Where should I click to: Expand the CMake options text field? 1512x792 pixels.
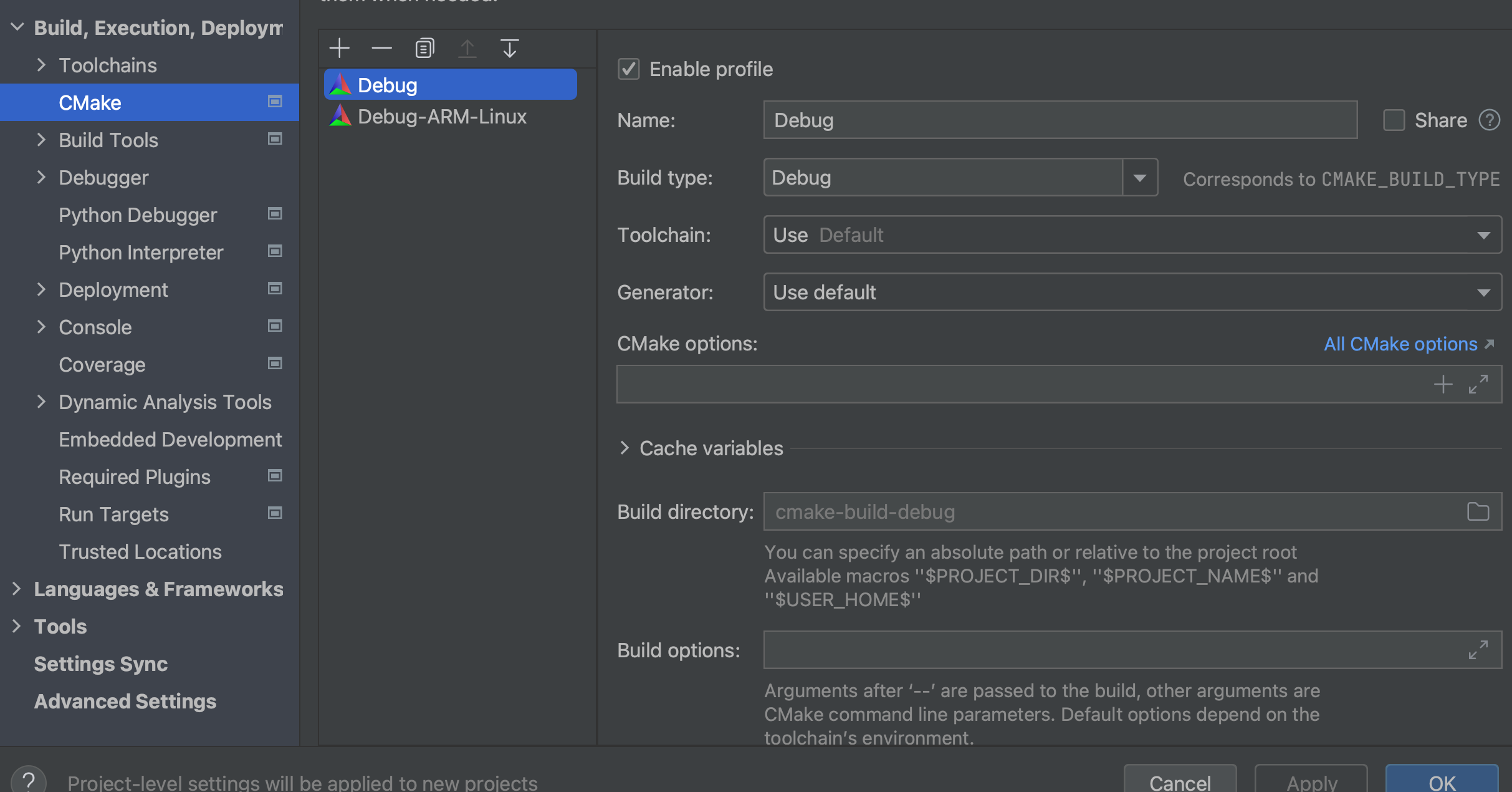pyautogui.click(x=1478, y=384)
